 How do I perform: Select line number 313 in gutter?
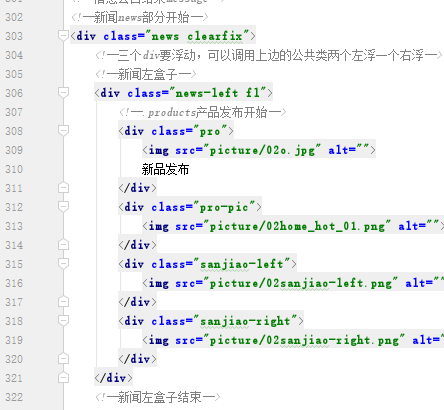click(14, 226)
